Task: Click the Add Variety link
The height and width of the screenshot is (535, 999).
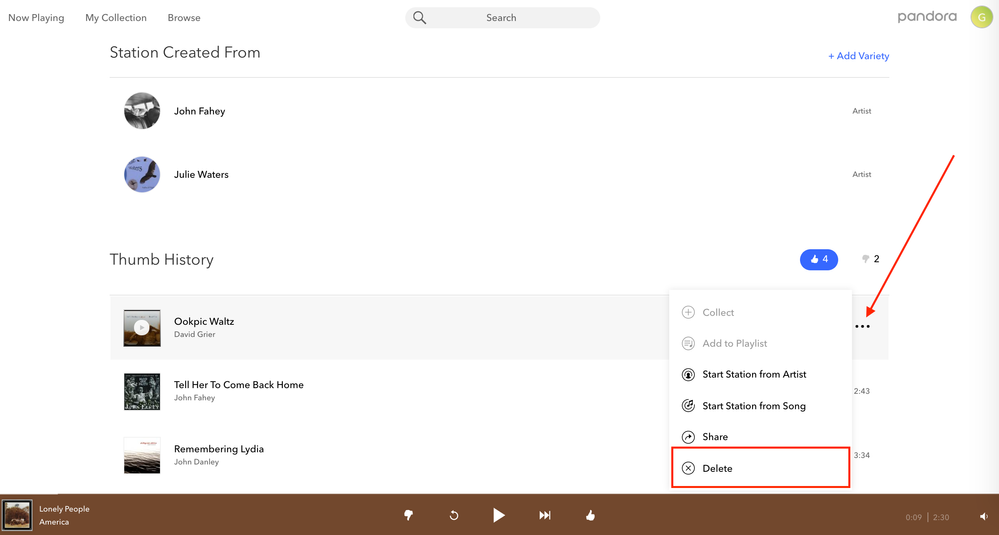Action: click(x=858, y=56)
